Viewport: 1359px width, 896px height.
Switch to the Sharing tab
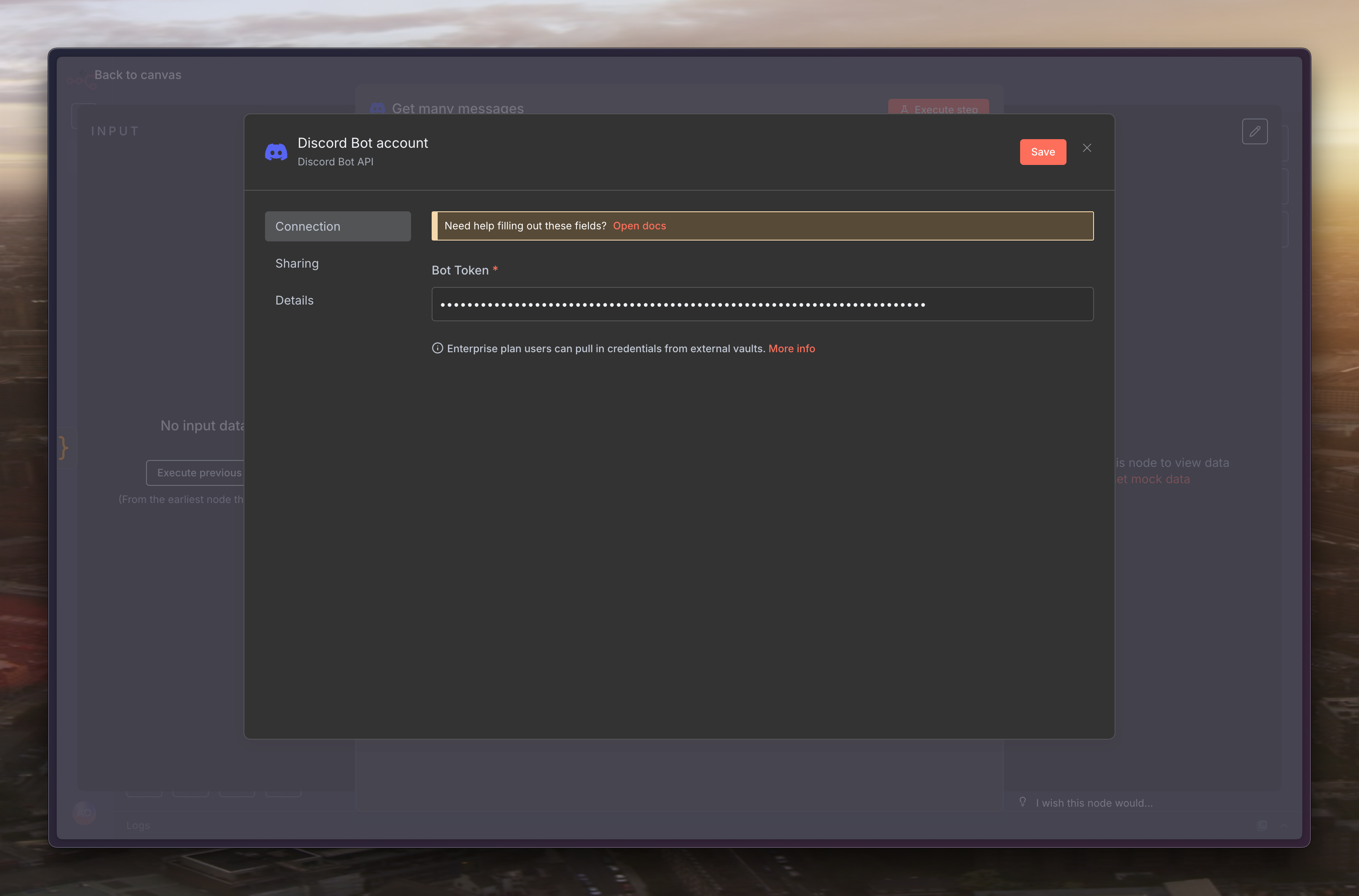click(x=297, y=263)
